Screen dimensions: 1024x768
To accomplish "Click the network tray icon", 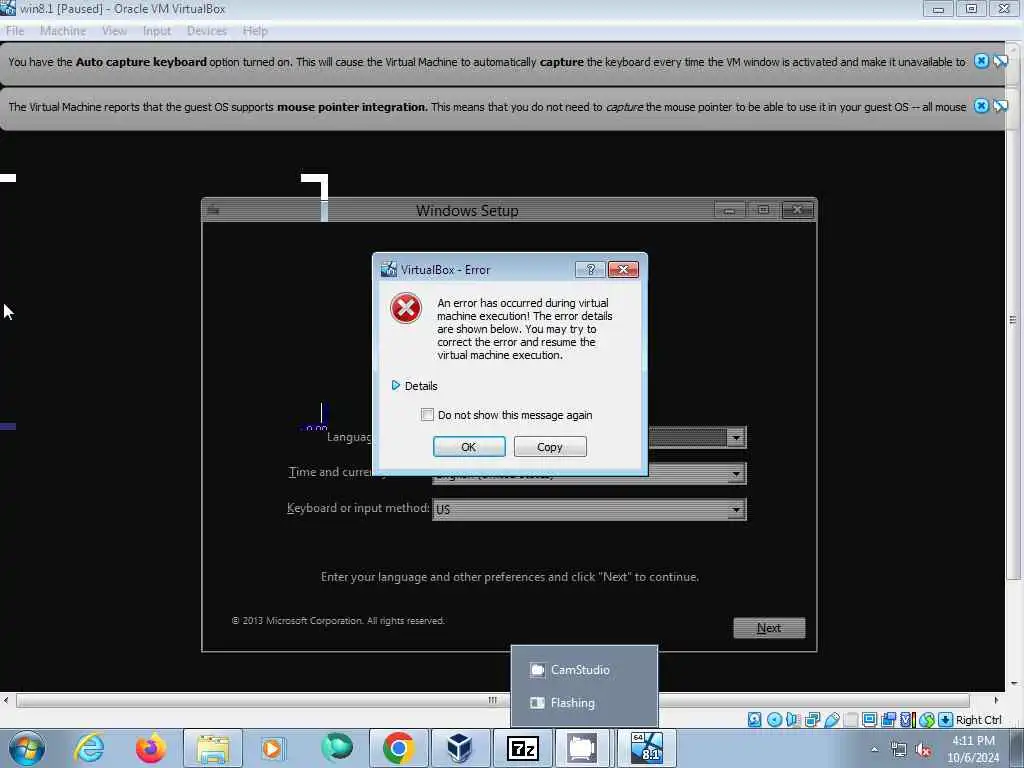I will tap(899, 750).
